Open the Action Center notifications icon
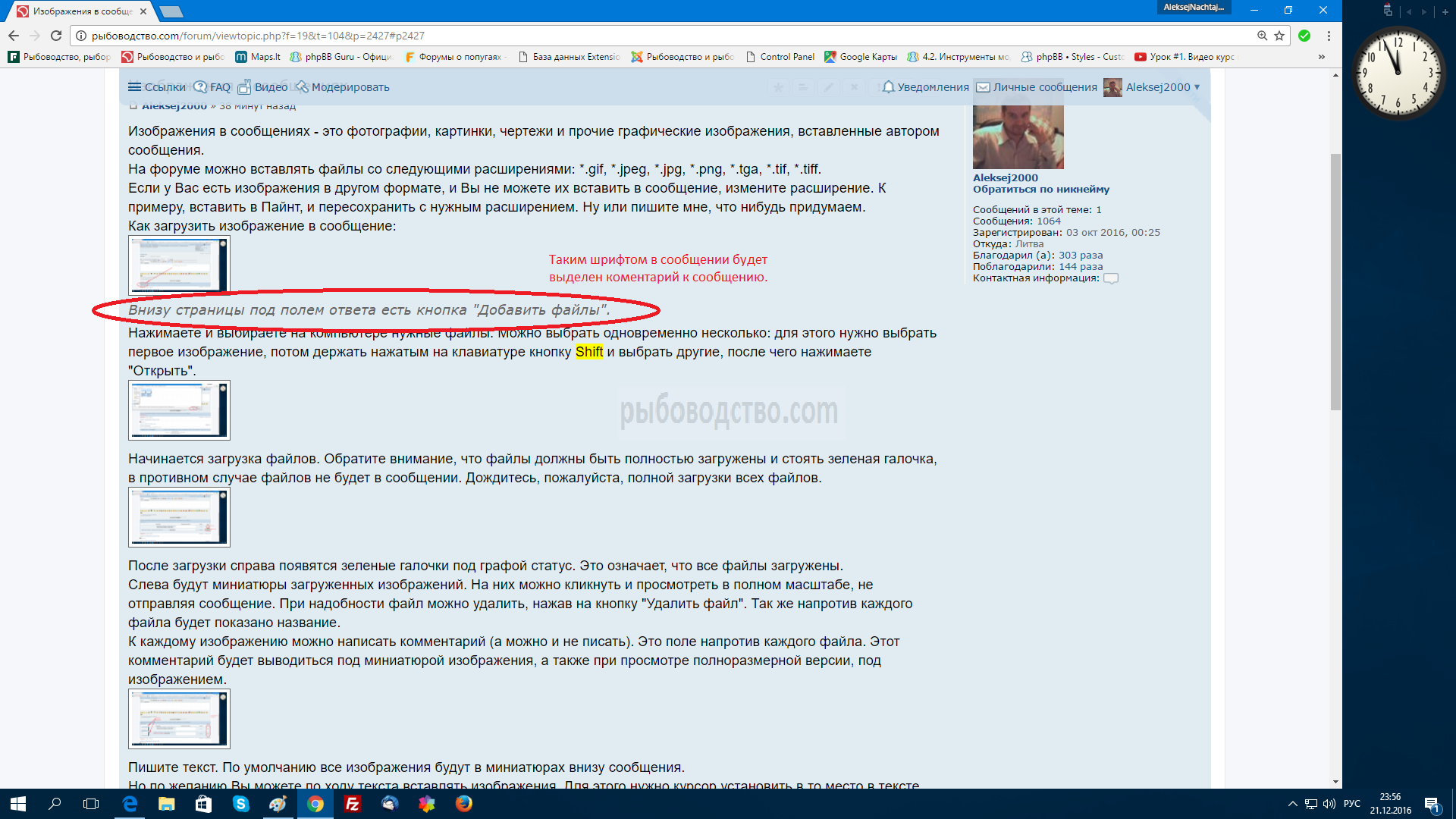This screenshot has width=1456, height=819. coord(1432,804)
